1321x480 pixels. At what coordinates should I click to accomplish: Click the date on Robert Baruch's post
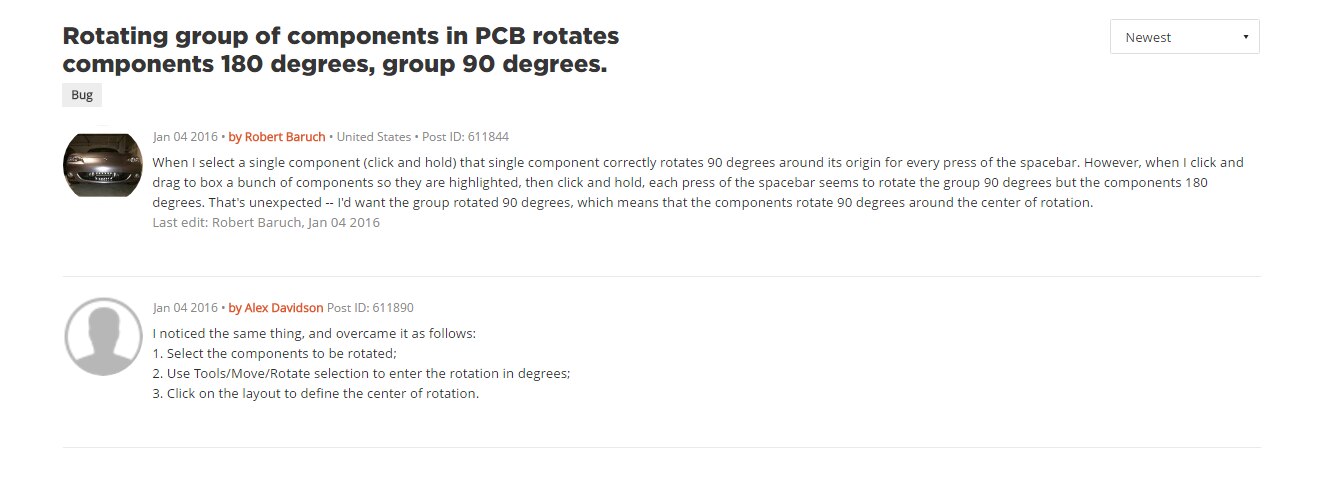pos(185,137)
